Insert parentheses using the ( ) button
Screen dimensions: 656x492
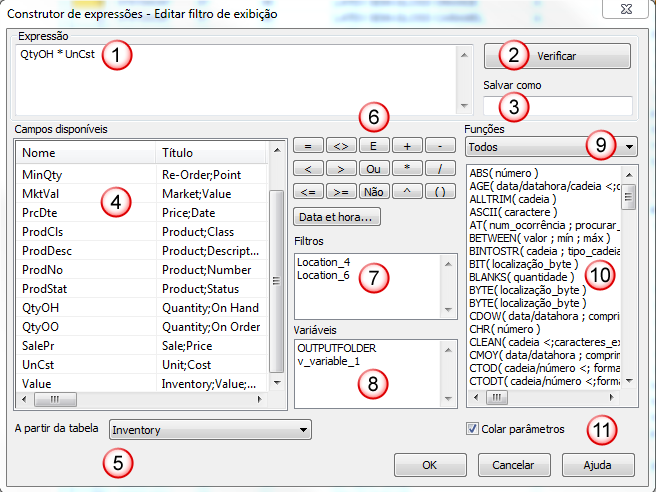[x=440, y=190]
